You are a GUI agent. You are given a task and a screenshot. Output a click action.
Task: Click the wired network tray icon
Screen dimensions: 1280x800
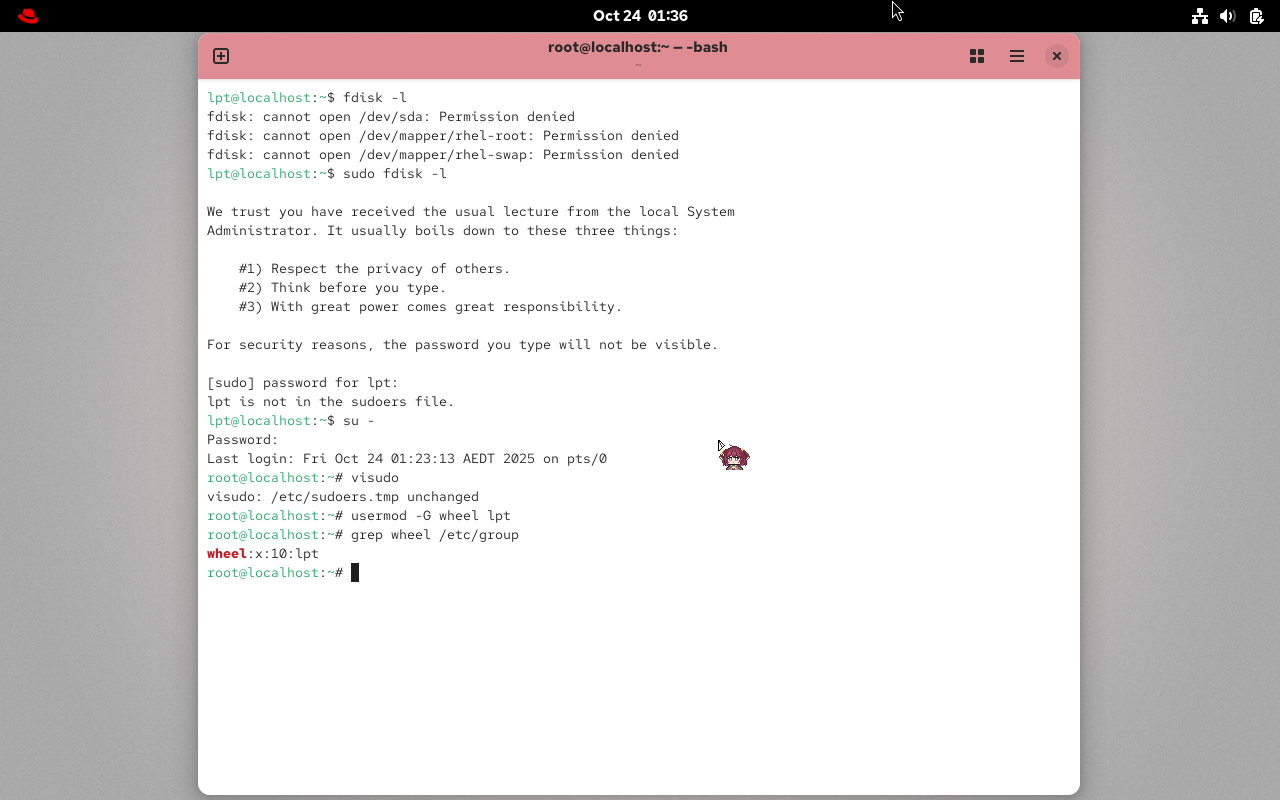point(1199,15)
